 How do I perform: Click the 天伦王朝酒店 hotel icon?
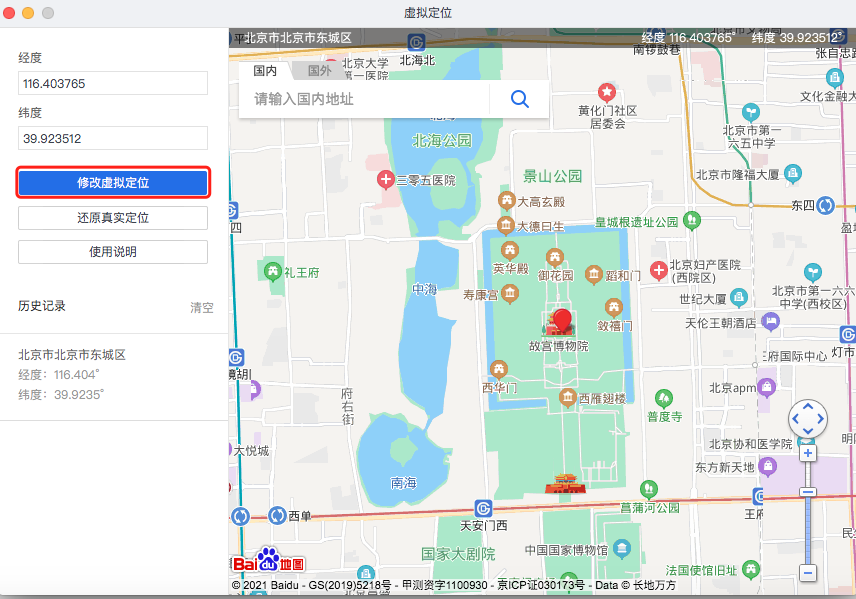point(770,321)
